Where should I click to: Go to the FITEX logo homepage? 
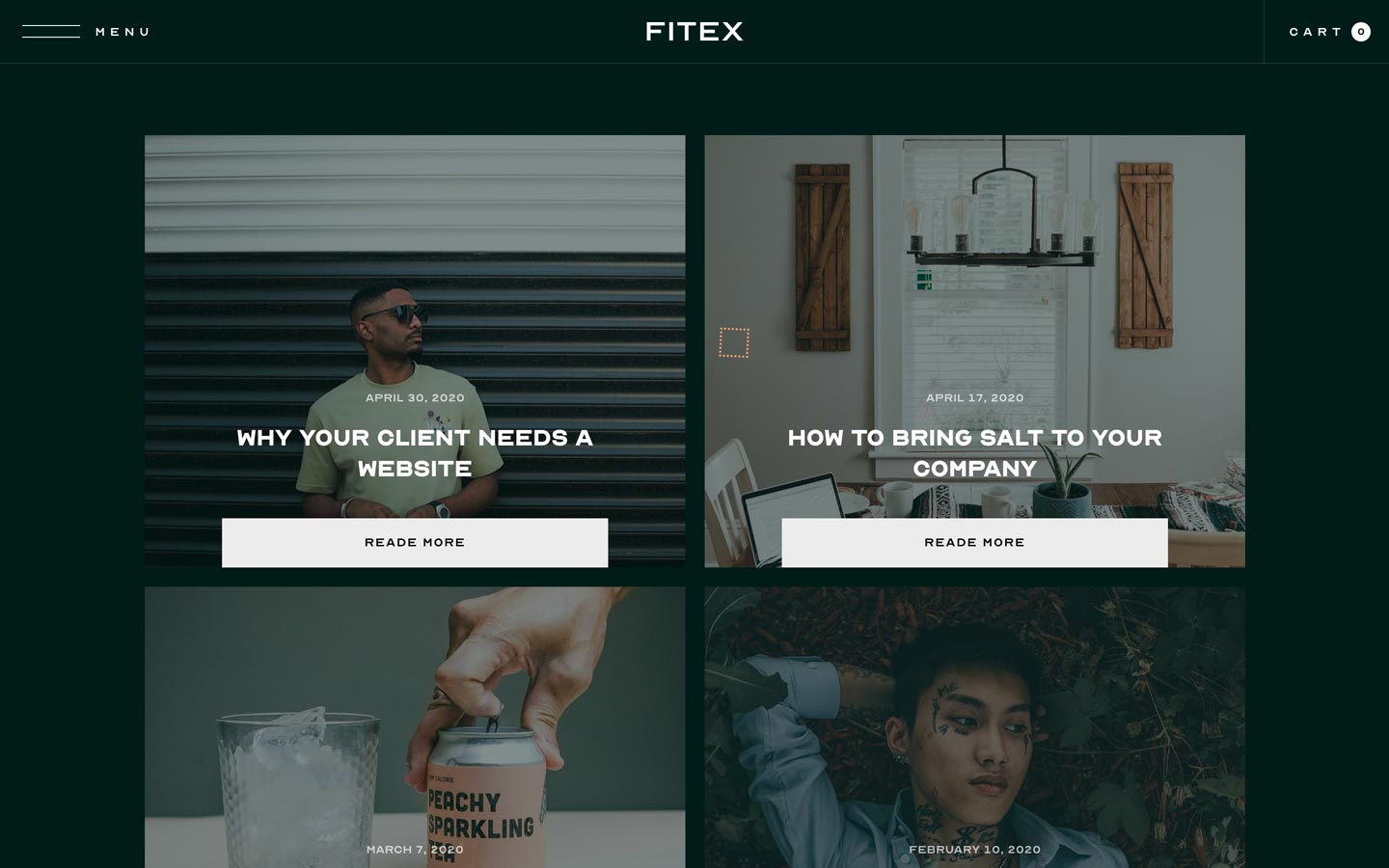[694, 32]
